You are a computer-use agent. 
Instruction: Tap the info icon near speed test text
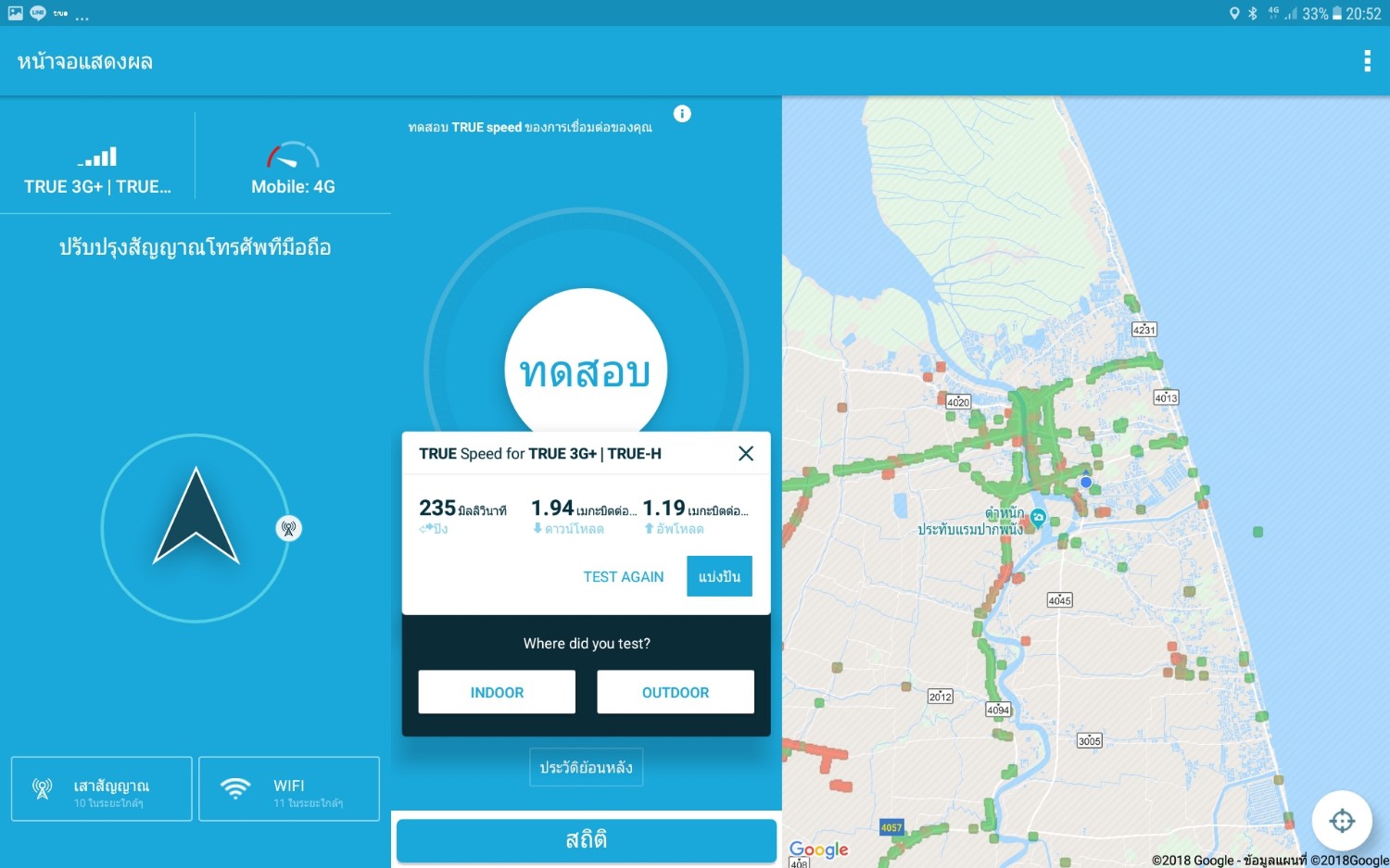coord(682,114)
